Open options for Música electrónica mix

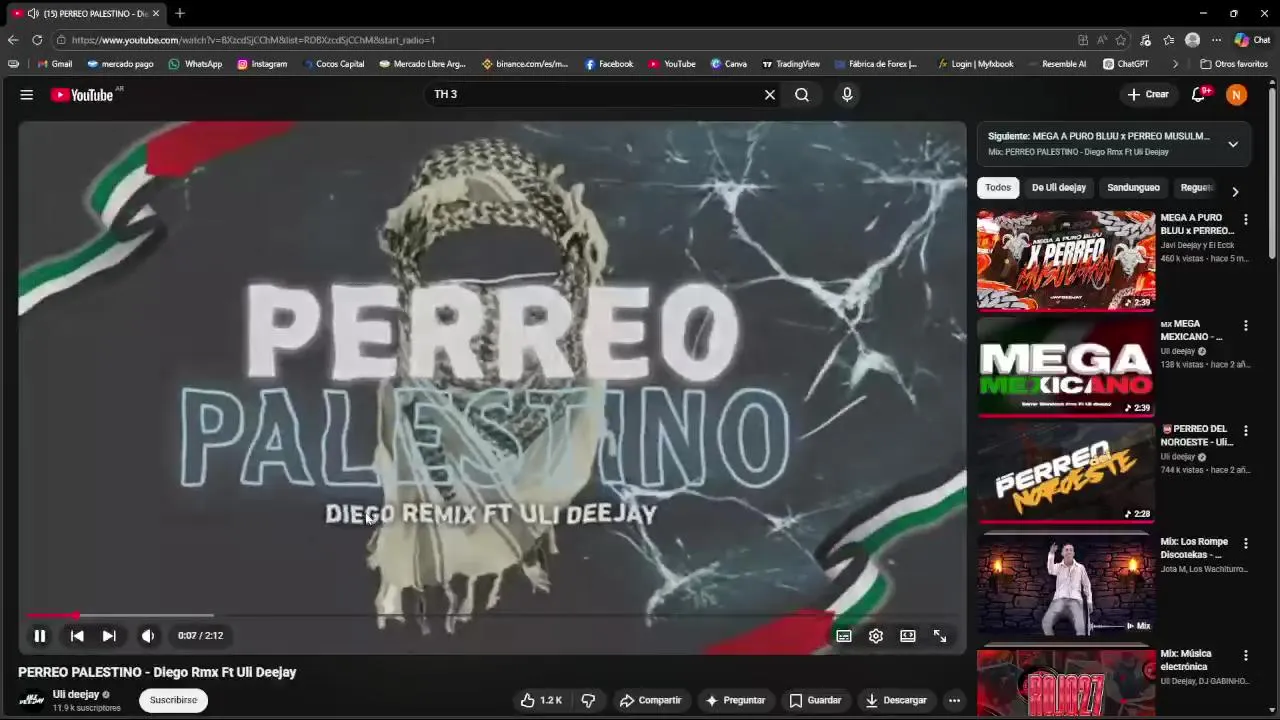1246,655
